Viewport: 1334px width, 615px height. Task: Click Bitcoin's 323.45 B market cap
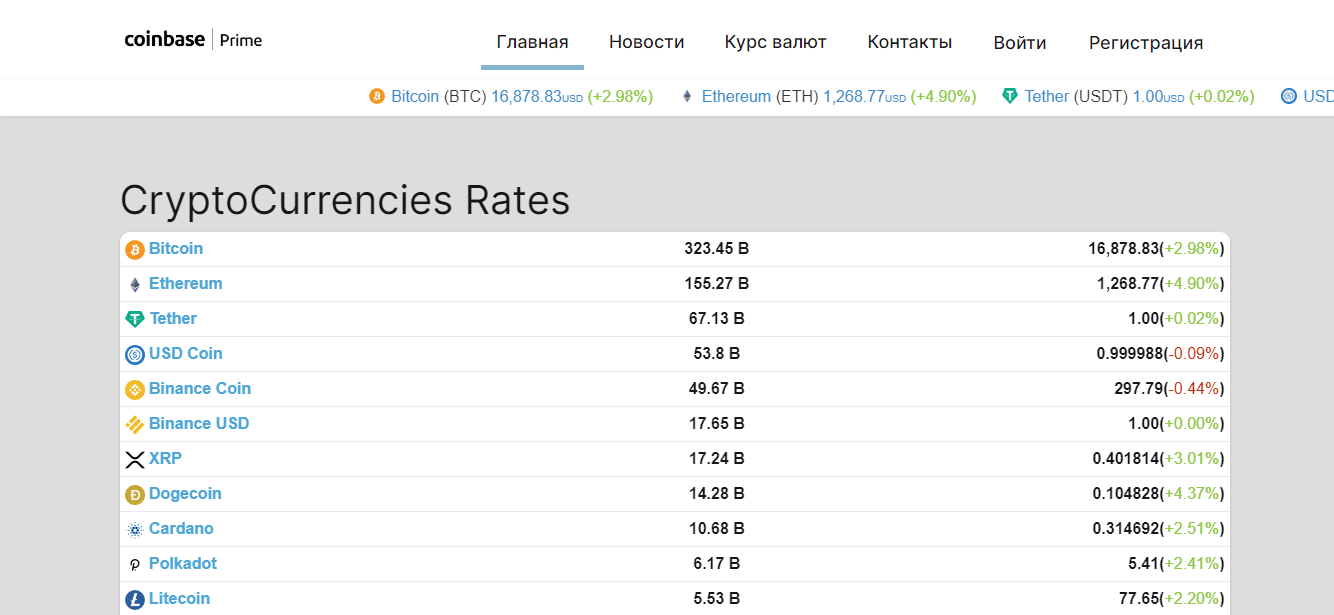click(x=717, y=248)
